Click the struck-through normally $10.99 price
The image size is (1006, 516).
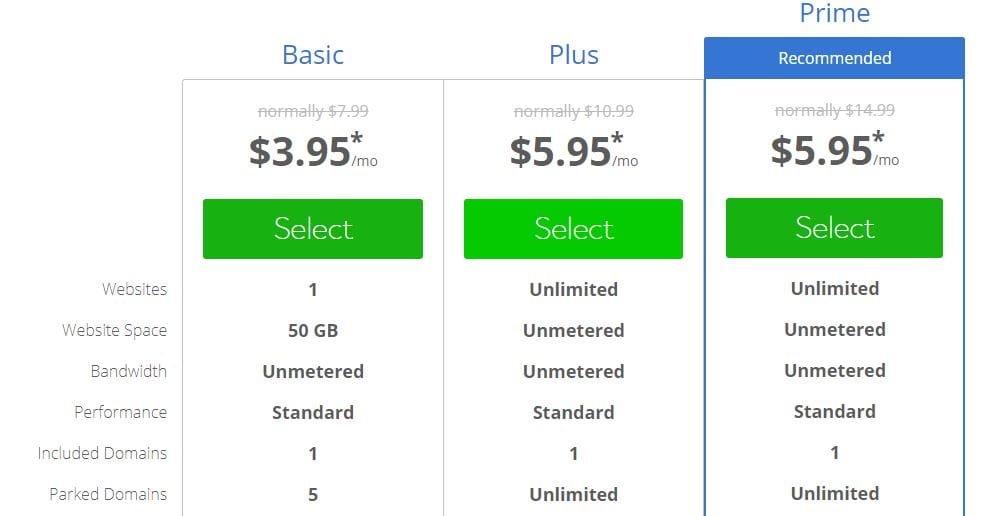(574, 112)
